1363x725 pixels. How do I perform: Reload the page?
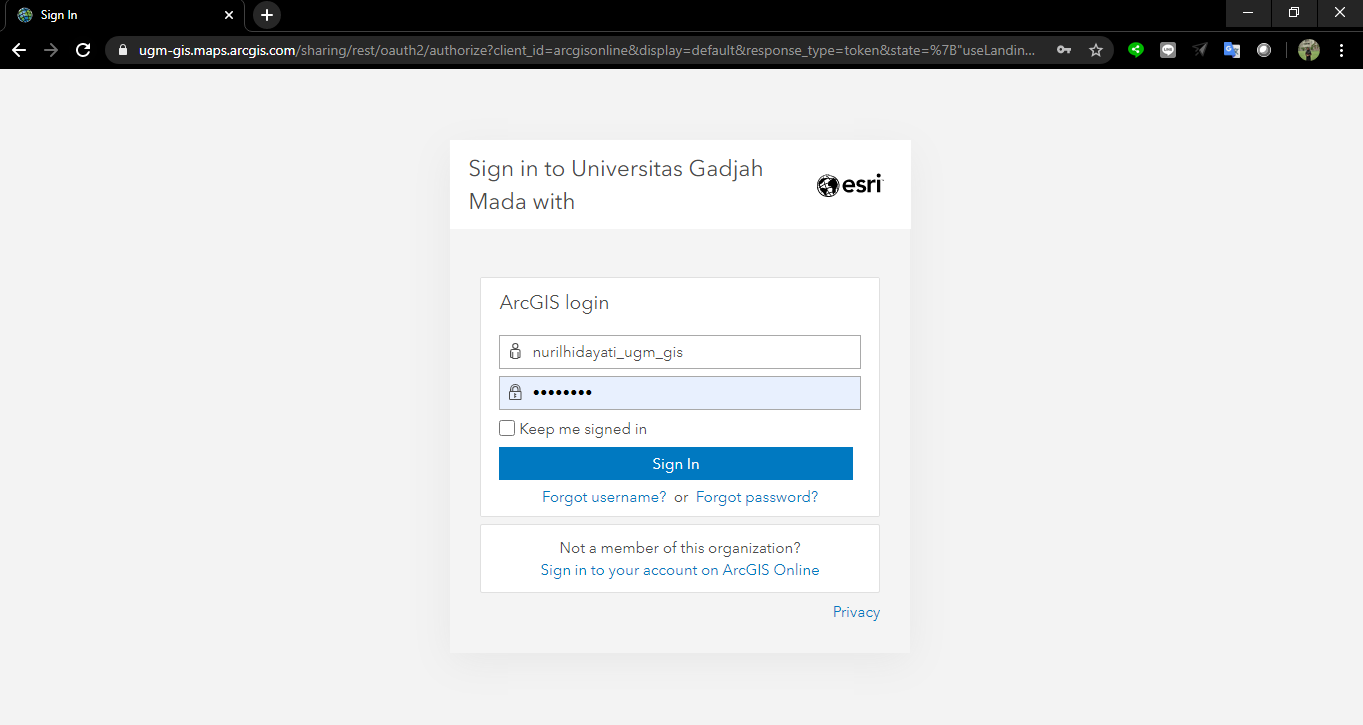click(x=83, y=50)
